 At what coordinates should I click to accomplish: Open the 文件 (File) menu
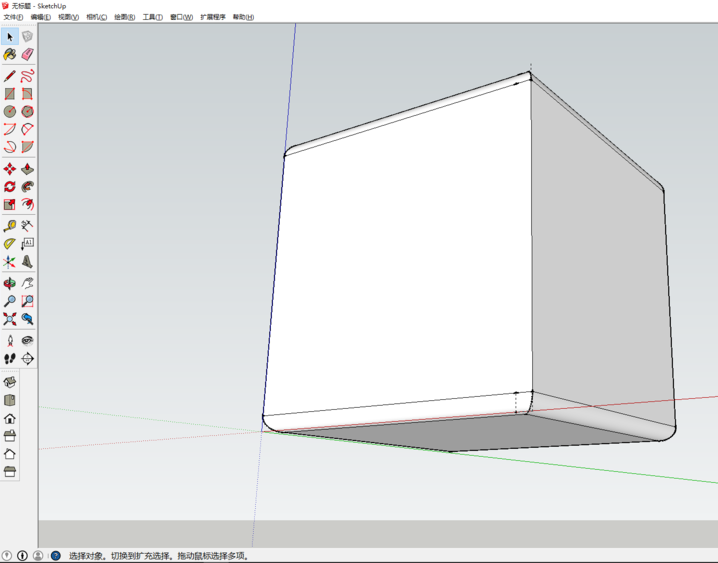click(12, 17)
